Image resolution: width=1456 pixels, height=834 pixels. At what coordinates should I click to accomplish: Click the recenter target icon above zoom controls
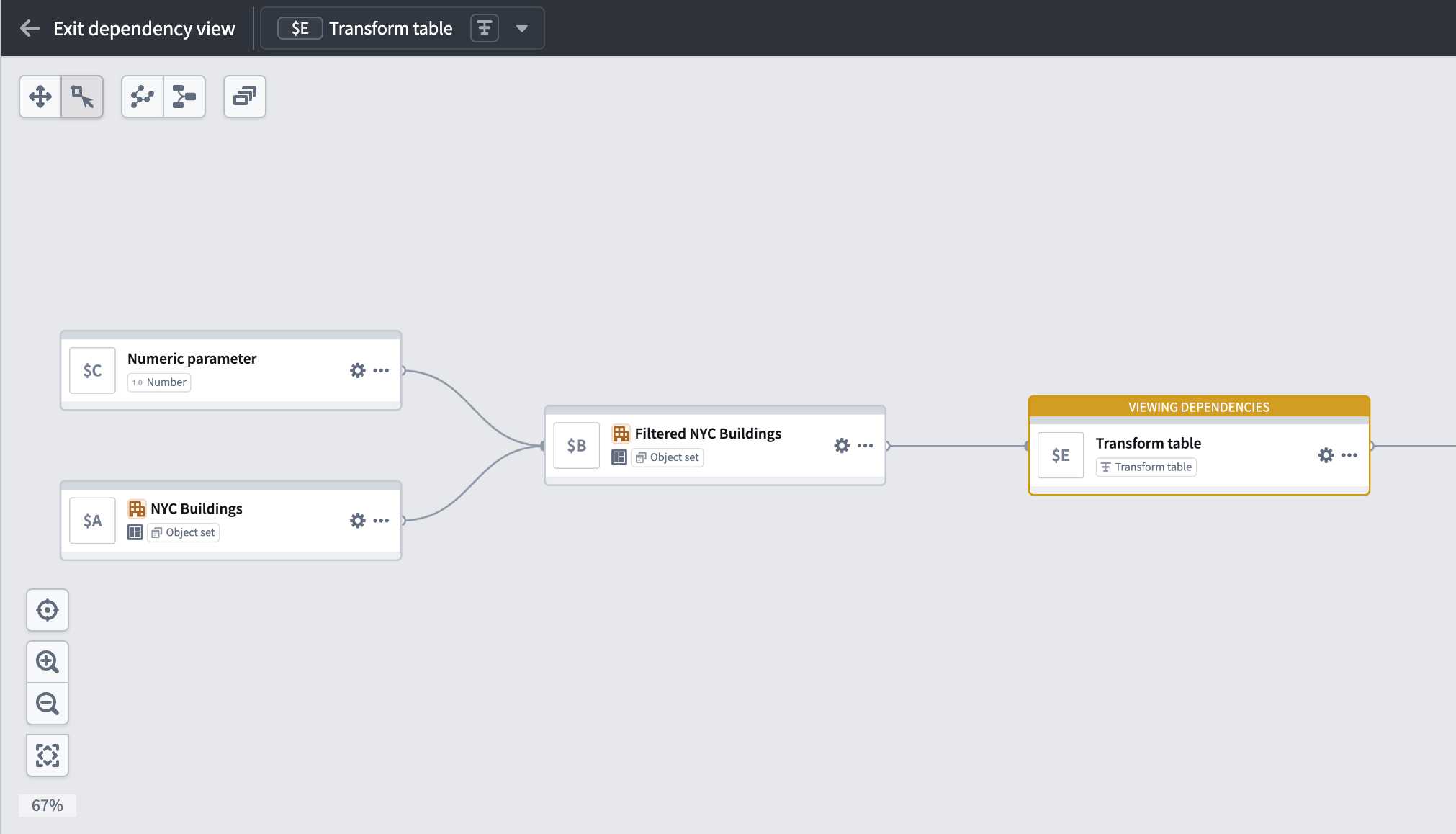(47, 609)
